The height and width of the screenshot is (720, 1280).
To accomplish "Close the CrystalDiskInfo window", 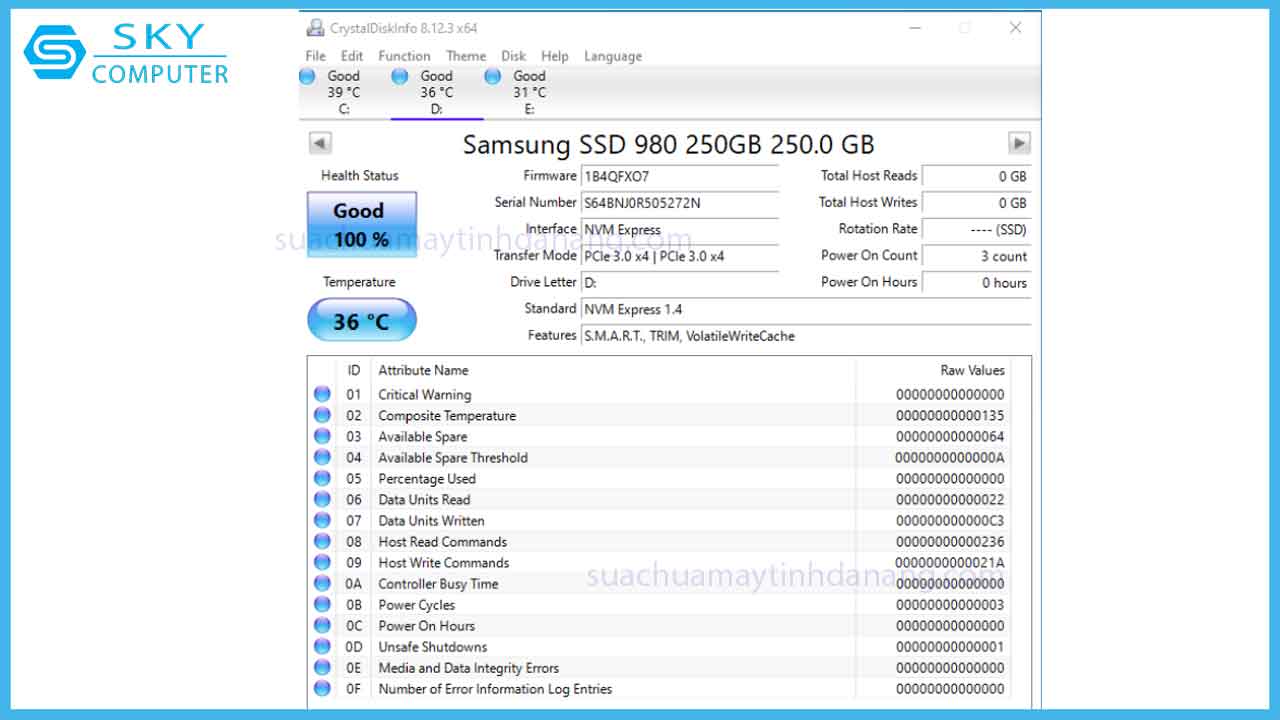I will [1016, 28].
